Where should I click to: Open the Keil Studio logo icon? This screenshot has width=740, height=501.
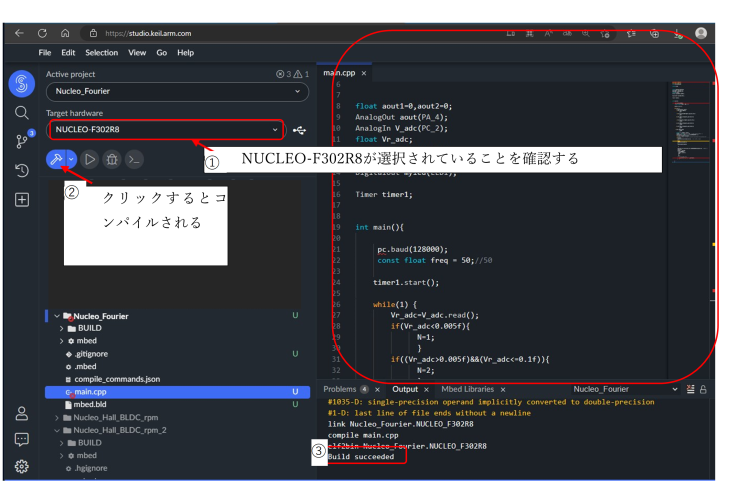pyautogui.click(x=22, y=84)
